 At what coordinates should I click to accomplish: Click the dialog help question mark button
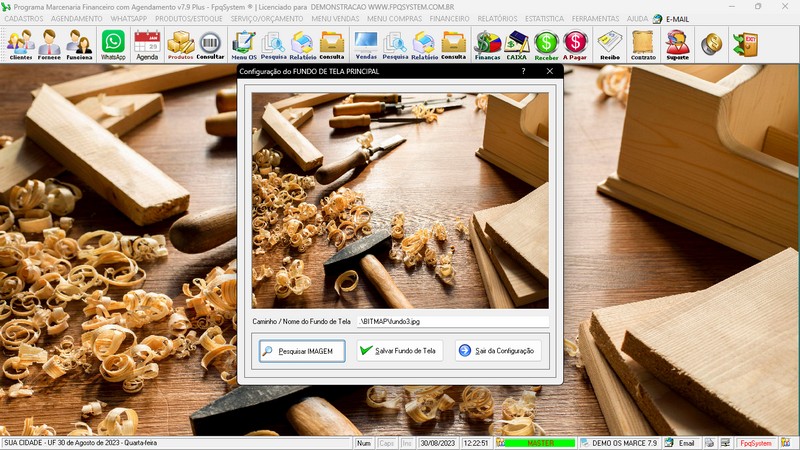pos(523,71)
